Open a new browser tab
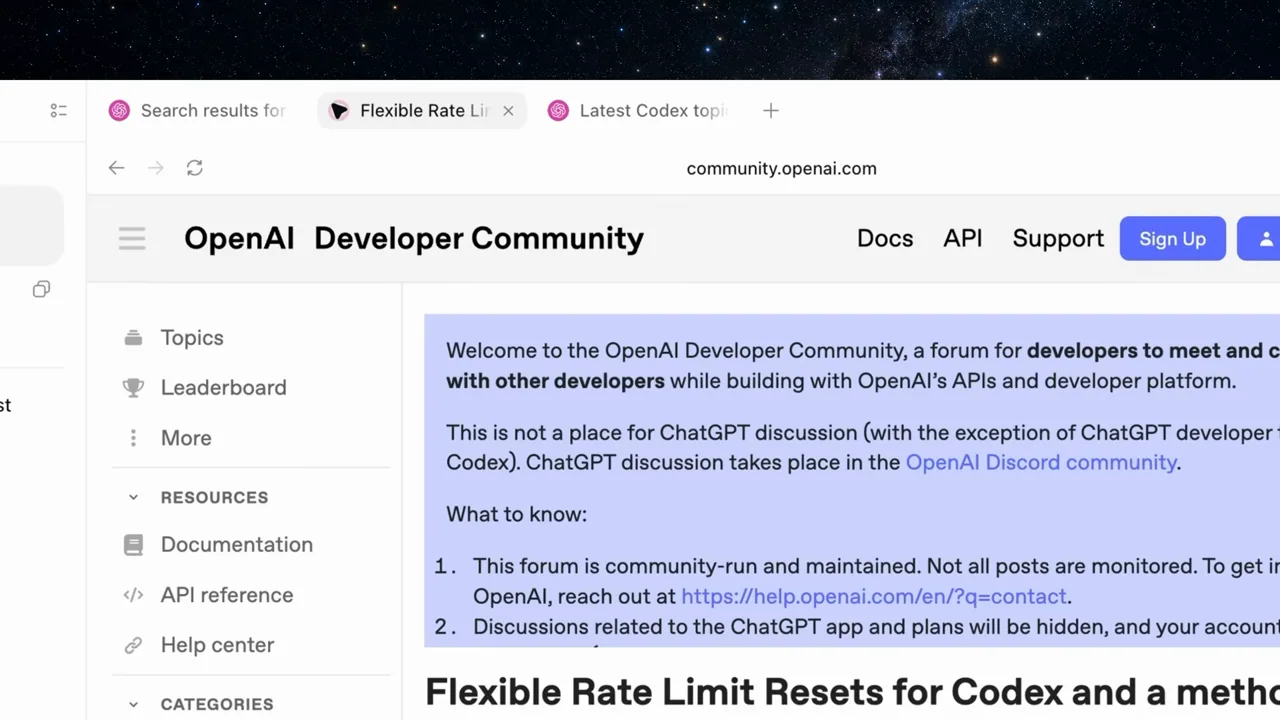 coord(770,111)
